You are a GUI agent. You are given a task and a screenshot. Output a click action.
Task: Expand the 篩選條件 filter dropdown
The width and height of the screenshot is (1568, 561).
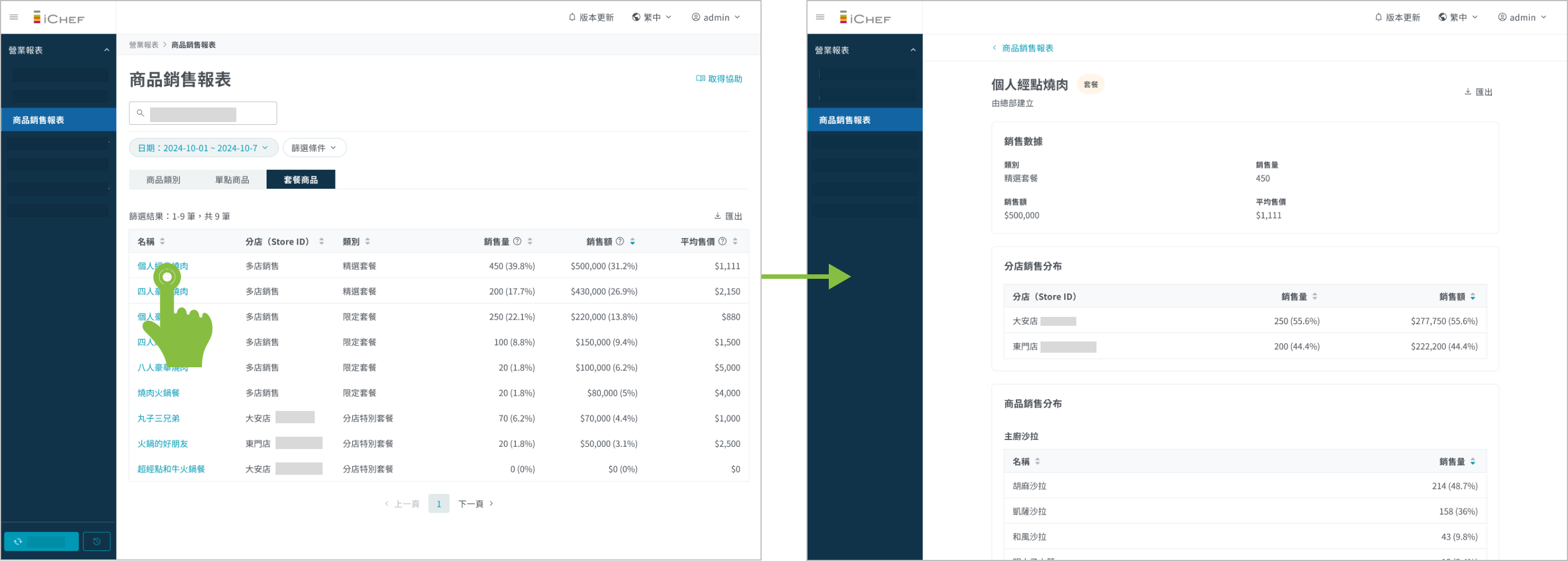[x=314, y=148]
